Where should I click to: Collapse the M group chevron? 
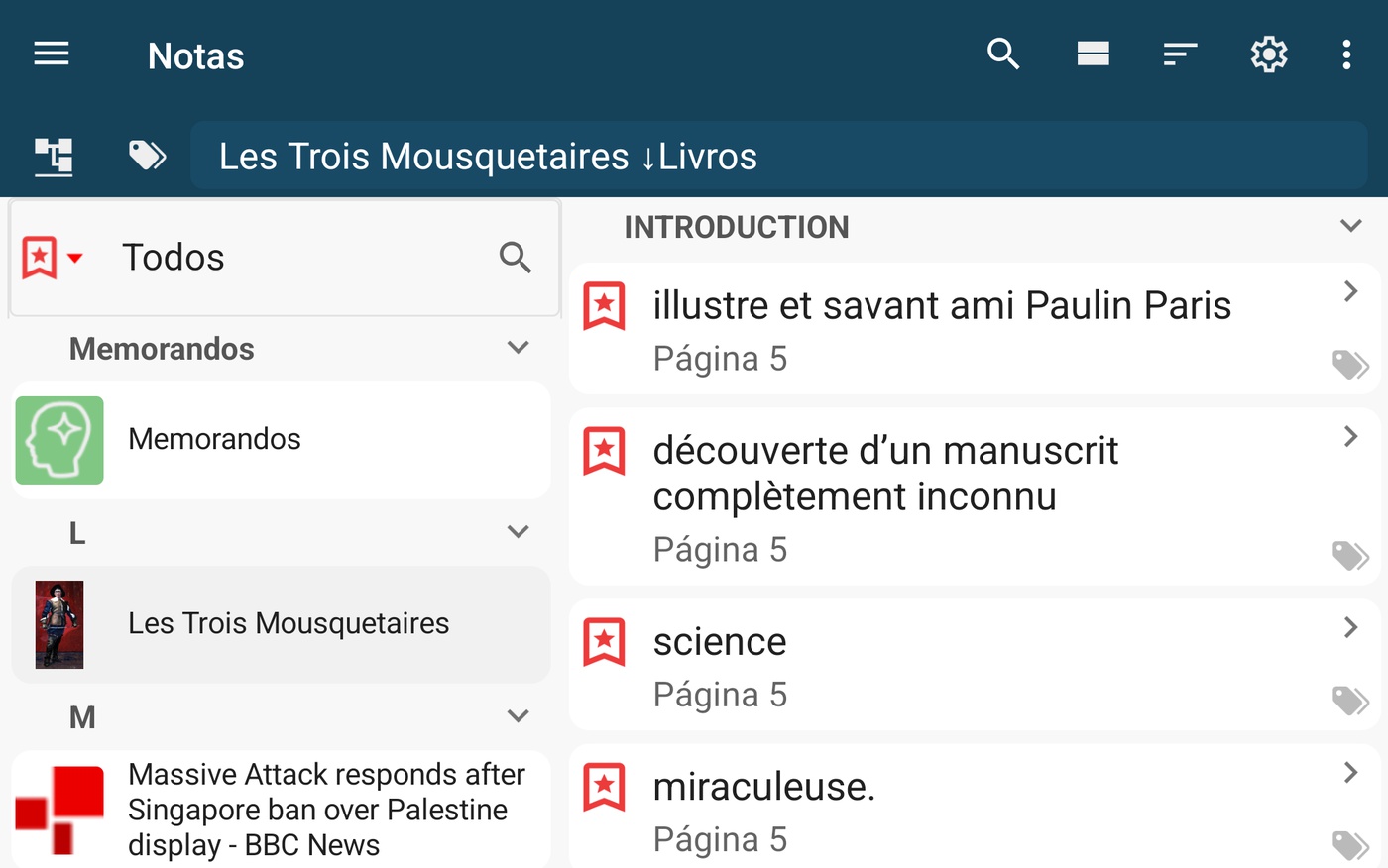(x=518, y=716)
